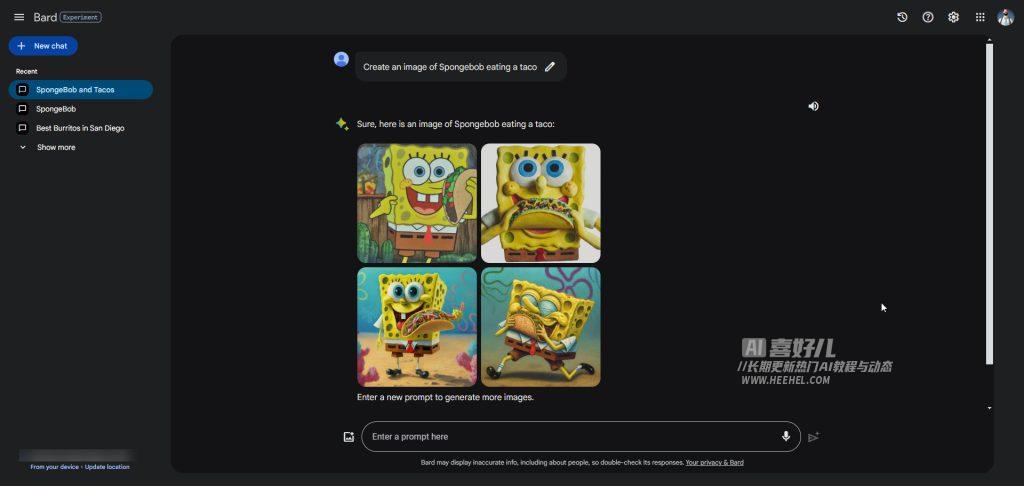Click 'Sure, here is an image' response text

click(x=455, y=123)
